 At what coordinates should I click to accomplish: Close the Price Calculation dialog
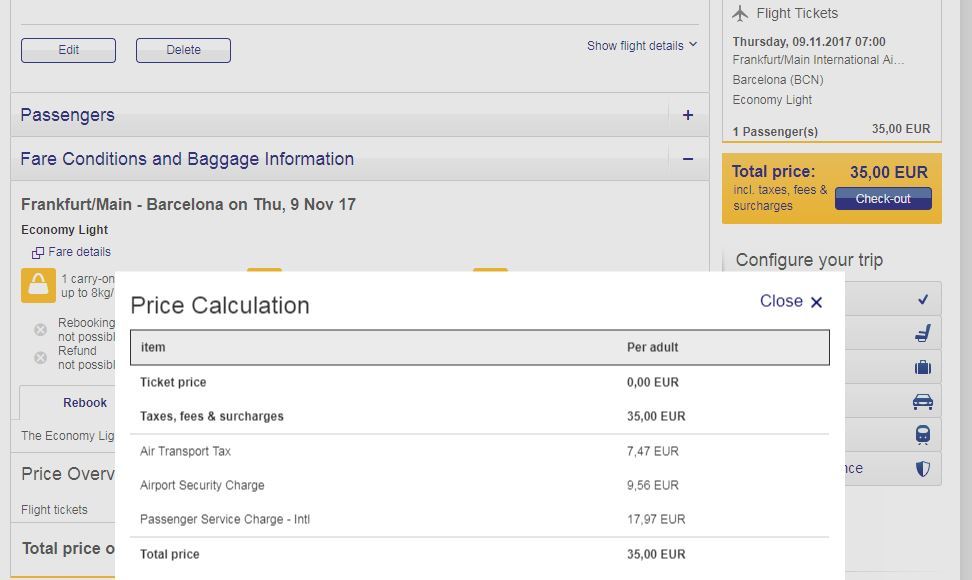tap(791, 301)
